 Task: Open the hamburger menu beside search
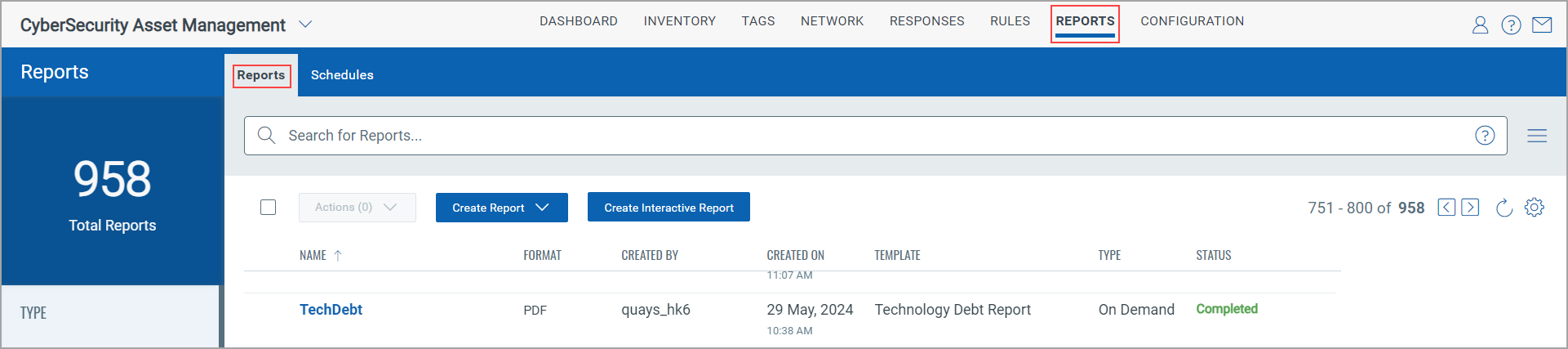coord(1537,136)
